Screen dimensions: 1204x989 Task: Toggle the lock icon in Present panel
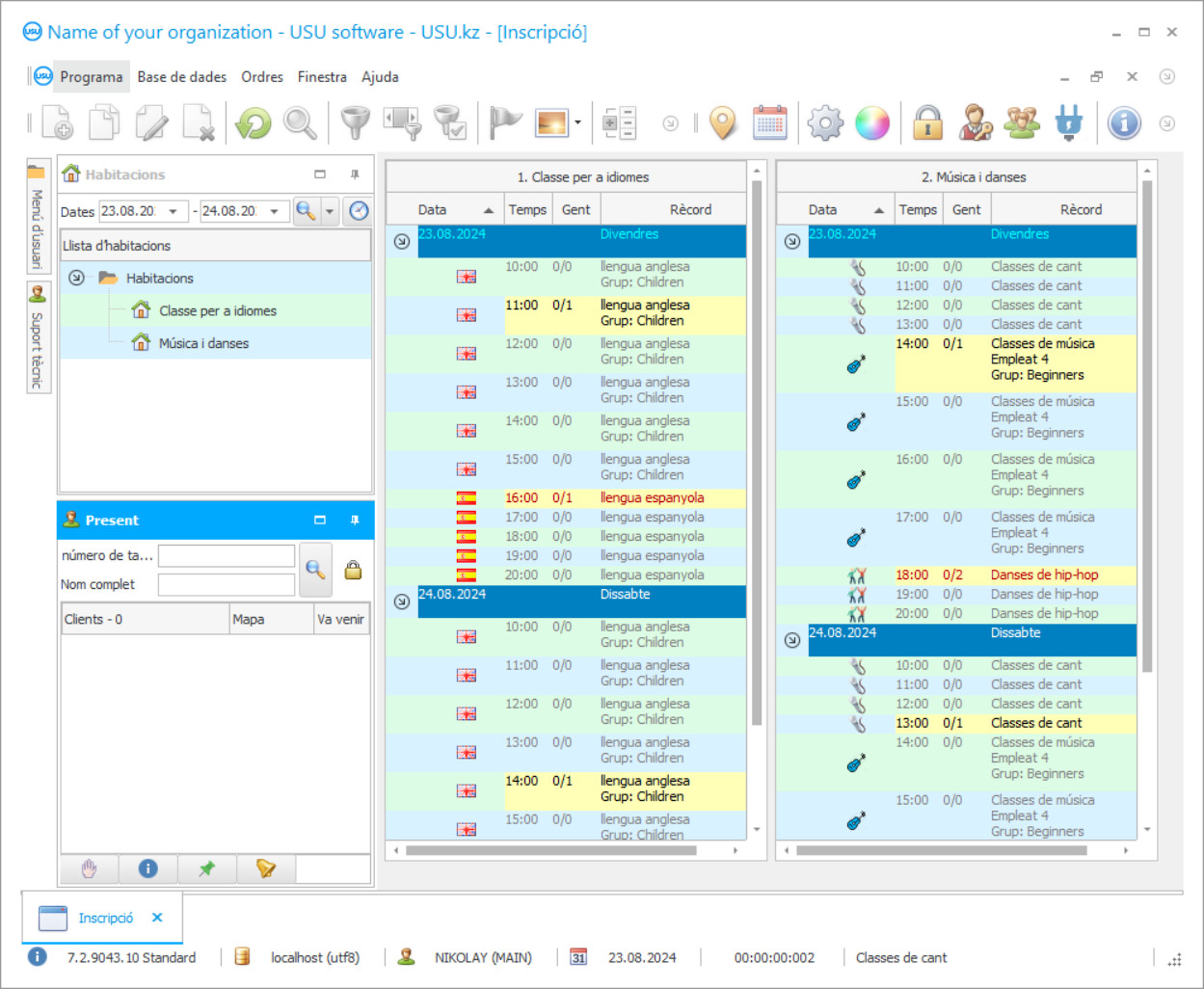[353, 570]
